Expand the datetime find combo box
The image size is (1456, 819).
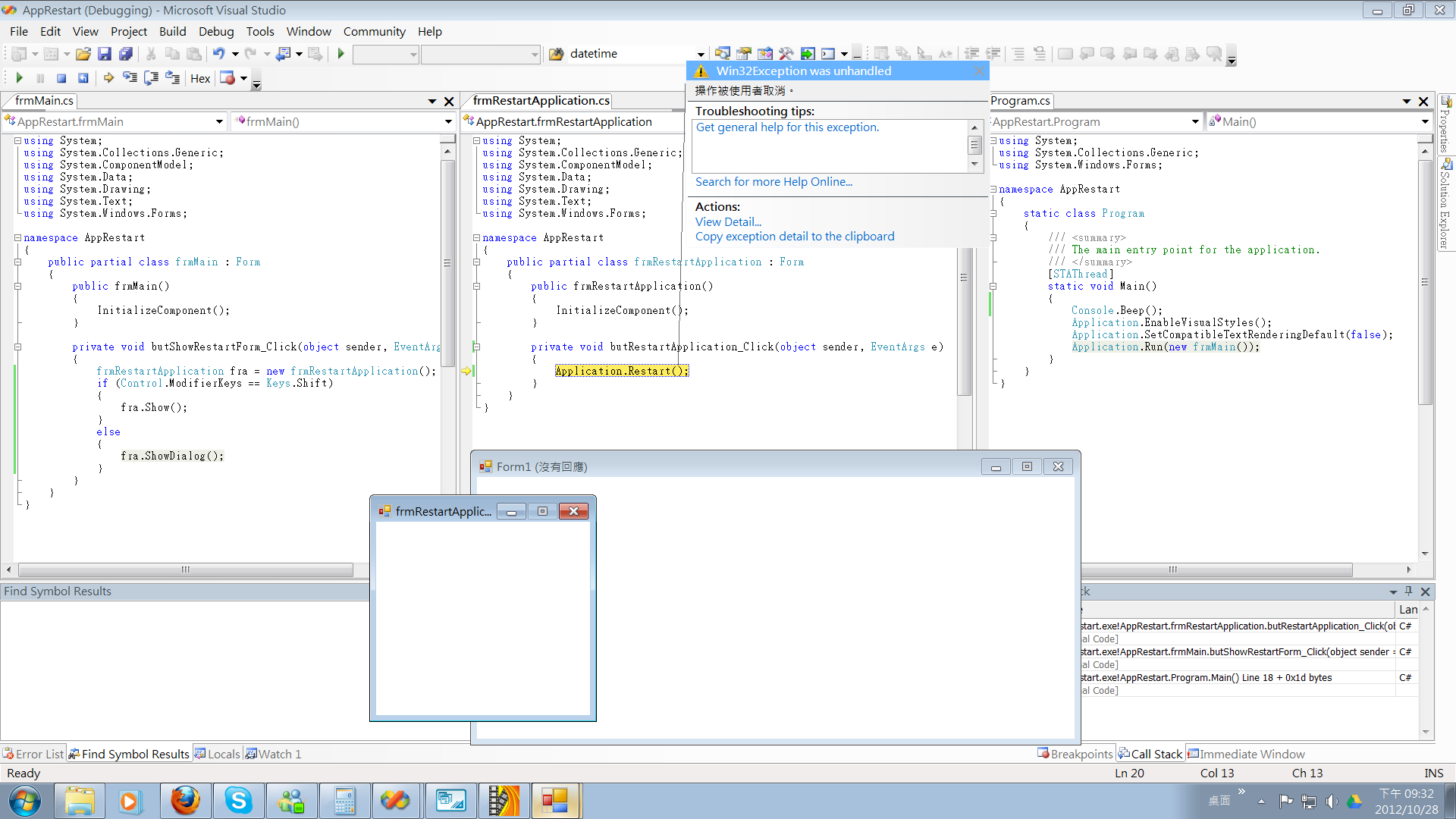(x=701, y=54)
